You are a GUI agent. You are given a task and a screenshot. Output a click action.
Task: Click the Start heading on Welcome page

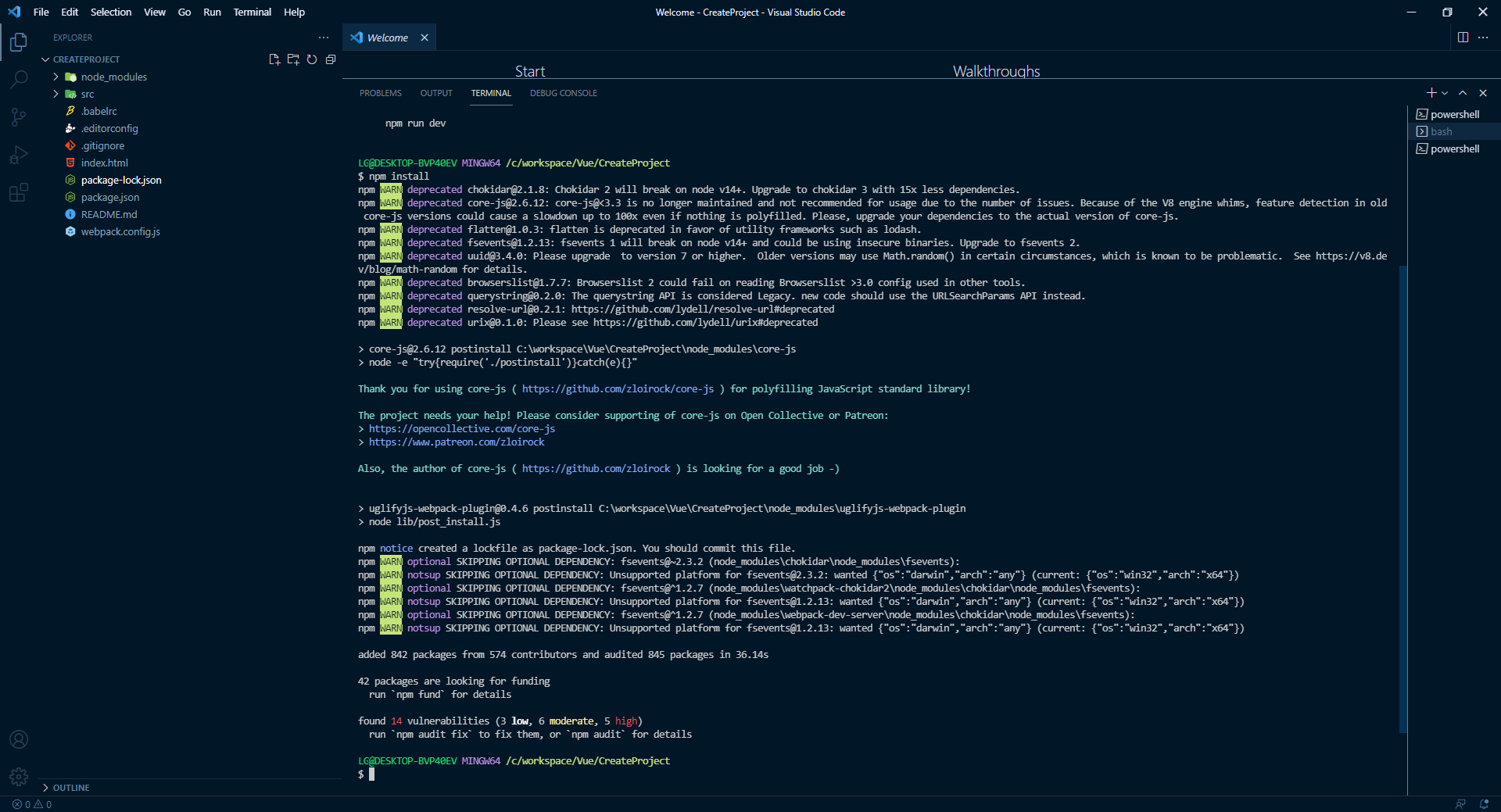(x=530, y=71)
